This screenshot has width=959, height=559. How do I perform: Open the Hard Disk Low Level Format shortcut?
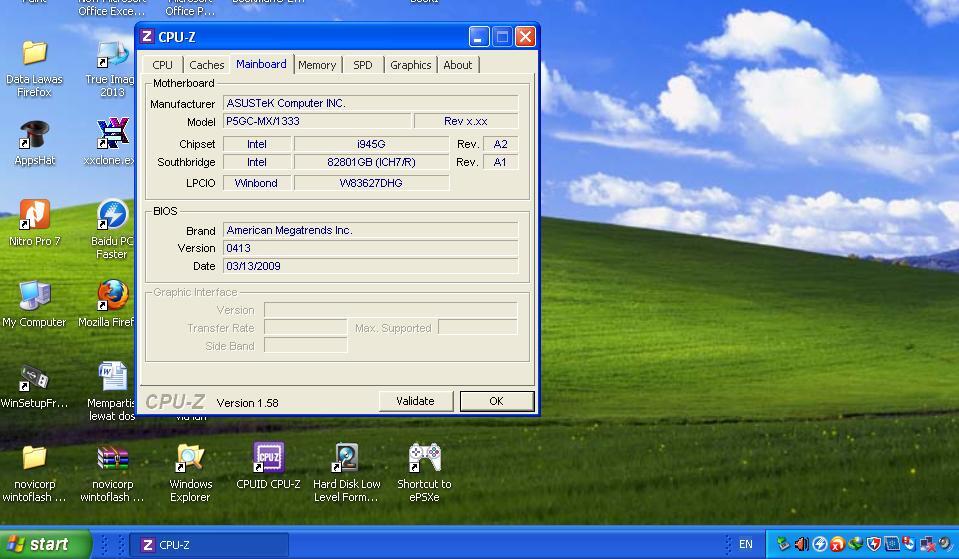tap(346, 457)
